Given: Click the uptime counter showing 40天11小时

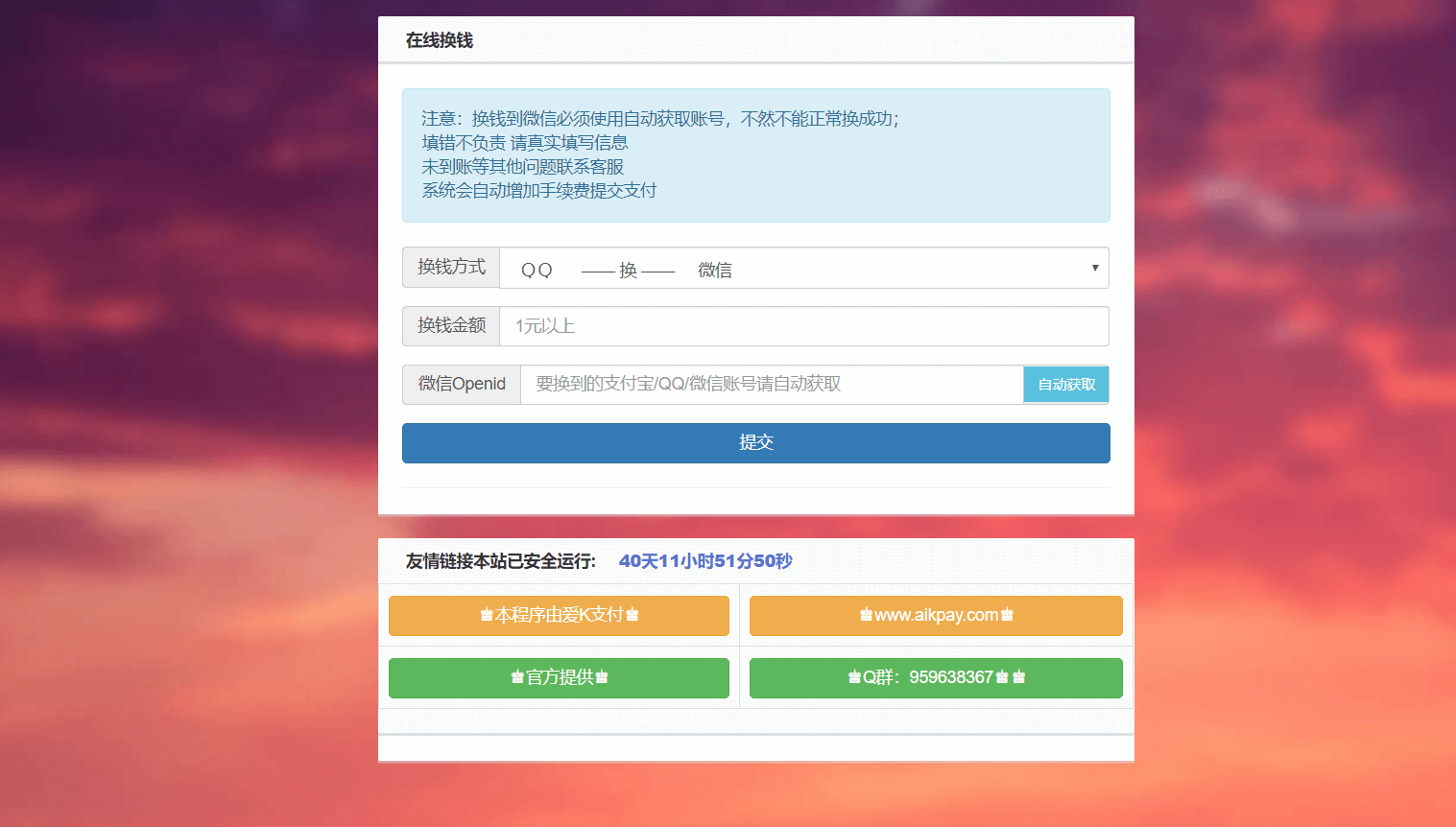Looking at the screenshot, I should point(704,561).
